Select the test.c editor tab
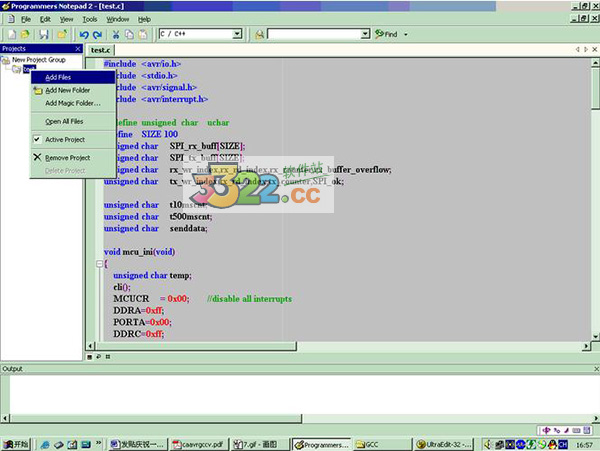The image size is (600, 451). click(x=101, y=49)
